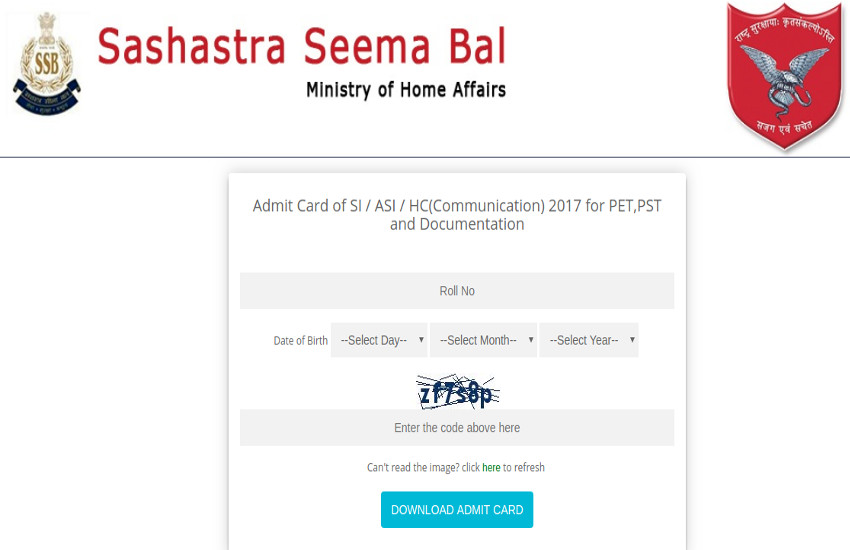The image size is (850, 550).
Task: Expand the Select Year dropdown
Action: pos(587,340)
